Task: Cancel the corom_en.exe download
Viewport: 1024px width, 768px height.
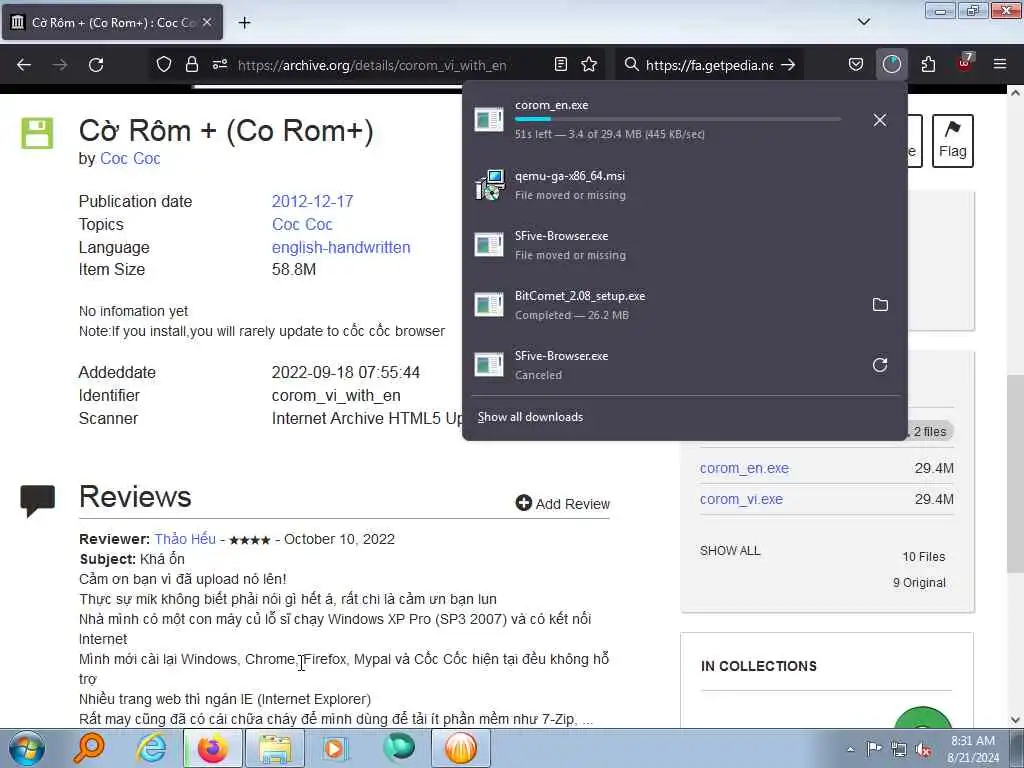Action: [x=880, y=120]
